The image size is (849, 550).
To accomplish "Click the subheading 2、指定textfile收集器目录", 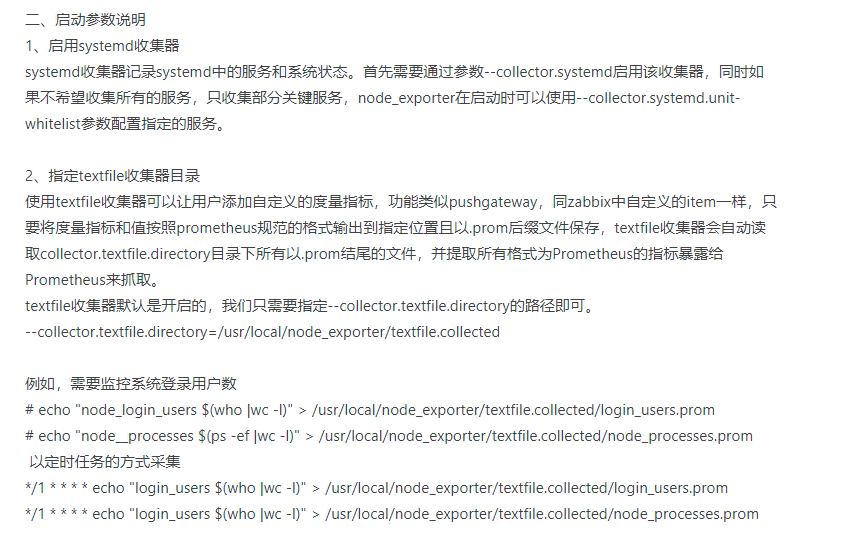I will pyautogui.click(x=113, y=176).
